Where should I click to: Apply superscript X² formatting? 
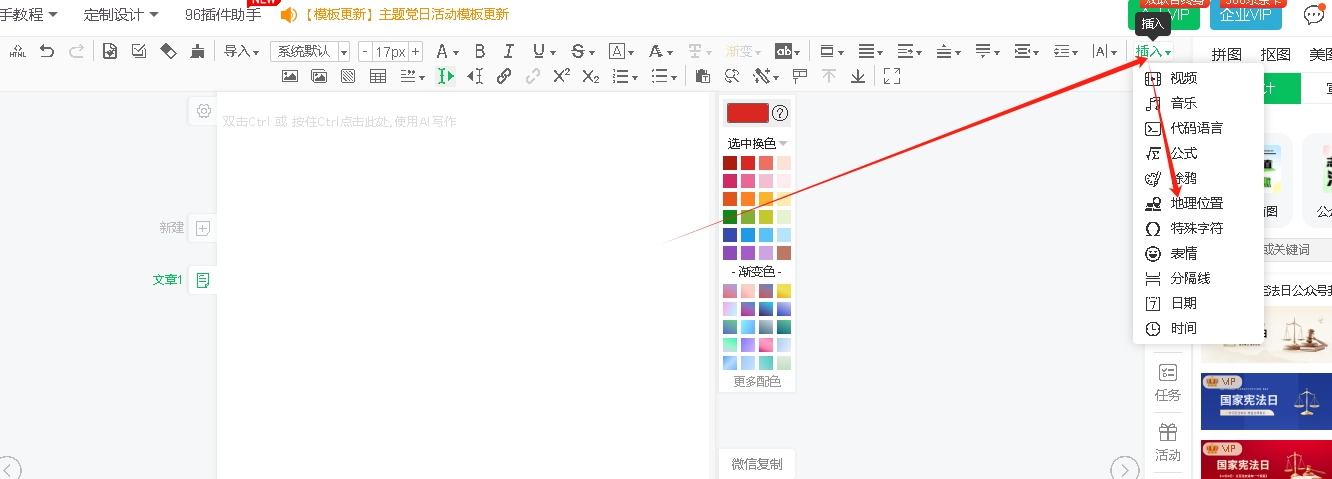[561, 76]
